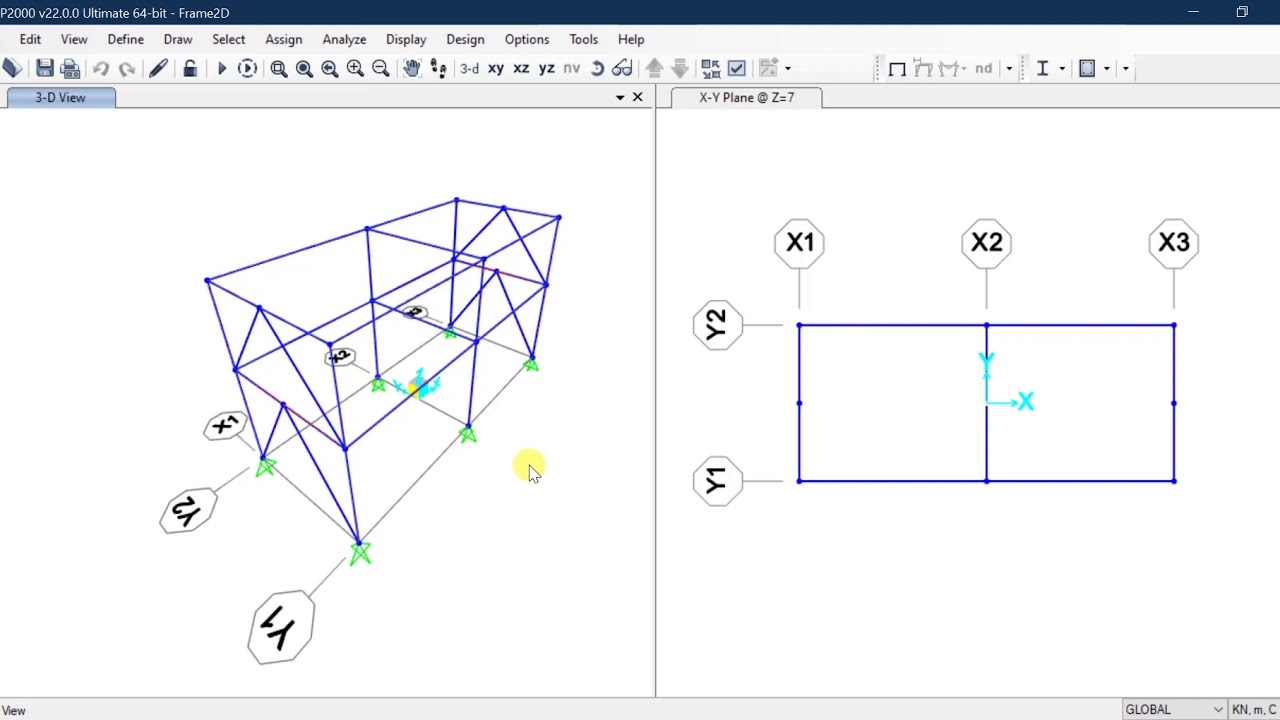Viewport: 1280px width, 720px height.
Task: Open the 3-D View window list dropdown arrow
Action: [620, 97]
